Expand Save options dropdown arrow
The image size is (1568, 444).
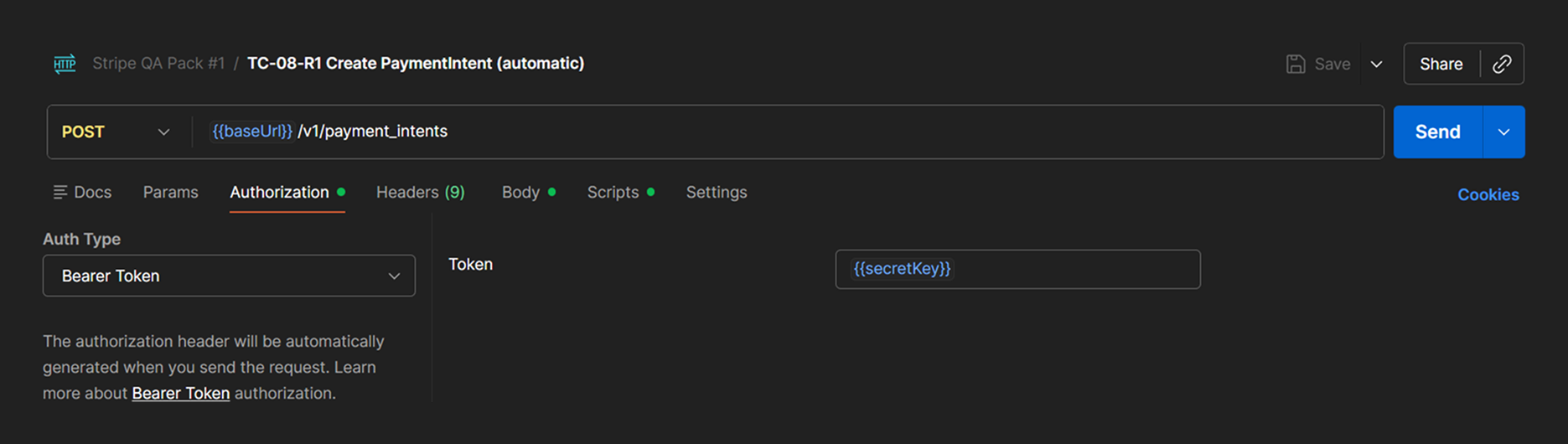click(1376, 64)
